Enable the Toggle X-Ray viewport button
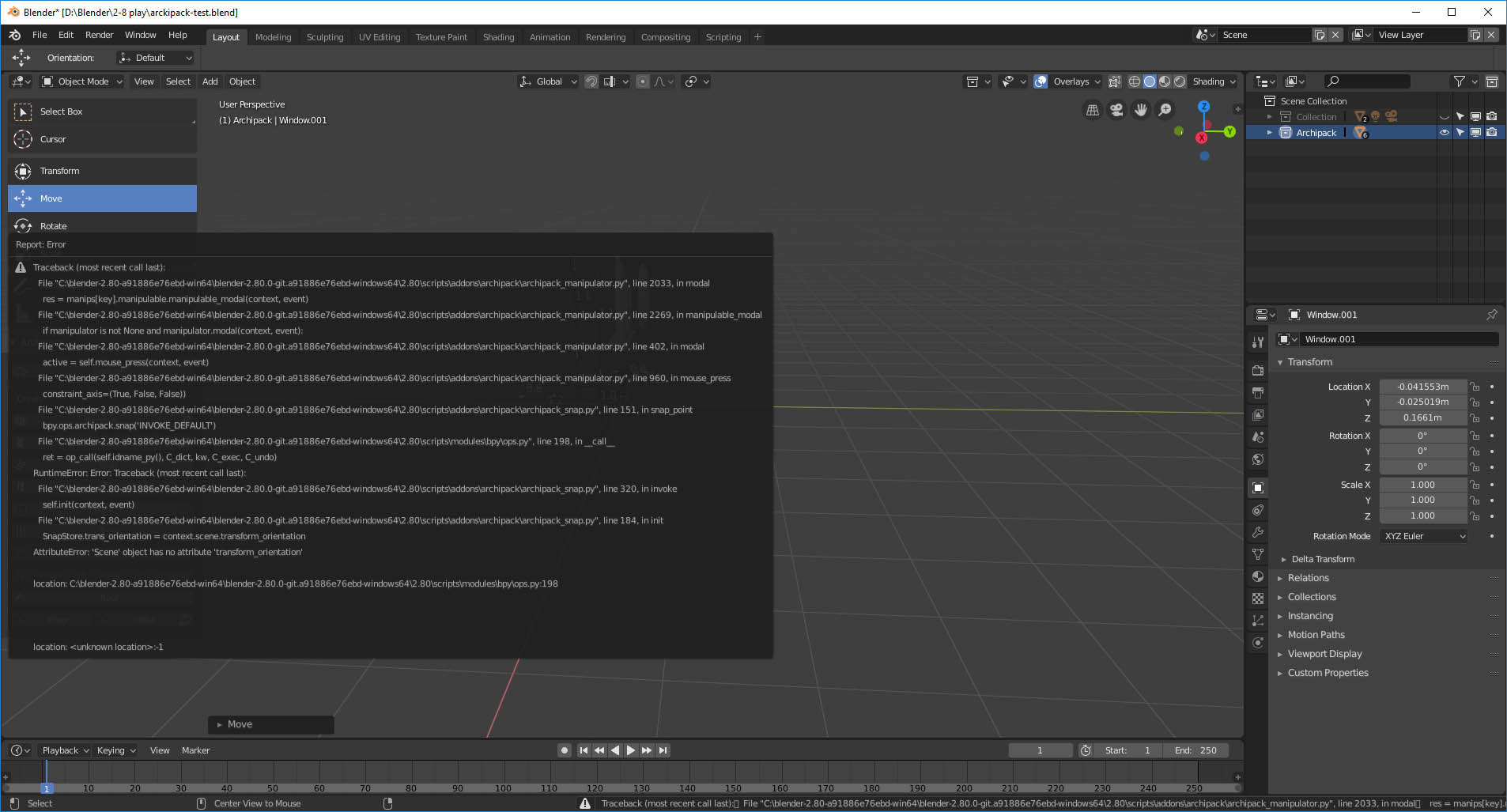The width and height of the screenshot is (1507, 812). point(1114,81)
